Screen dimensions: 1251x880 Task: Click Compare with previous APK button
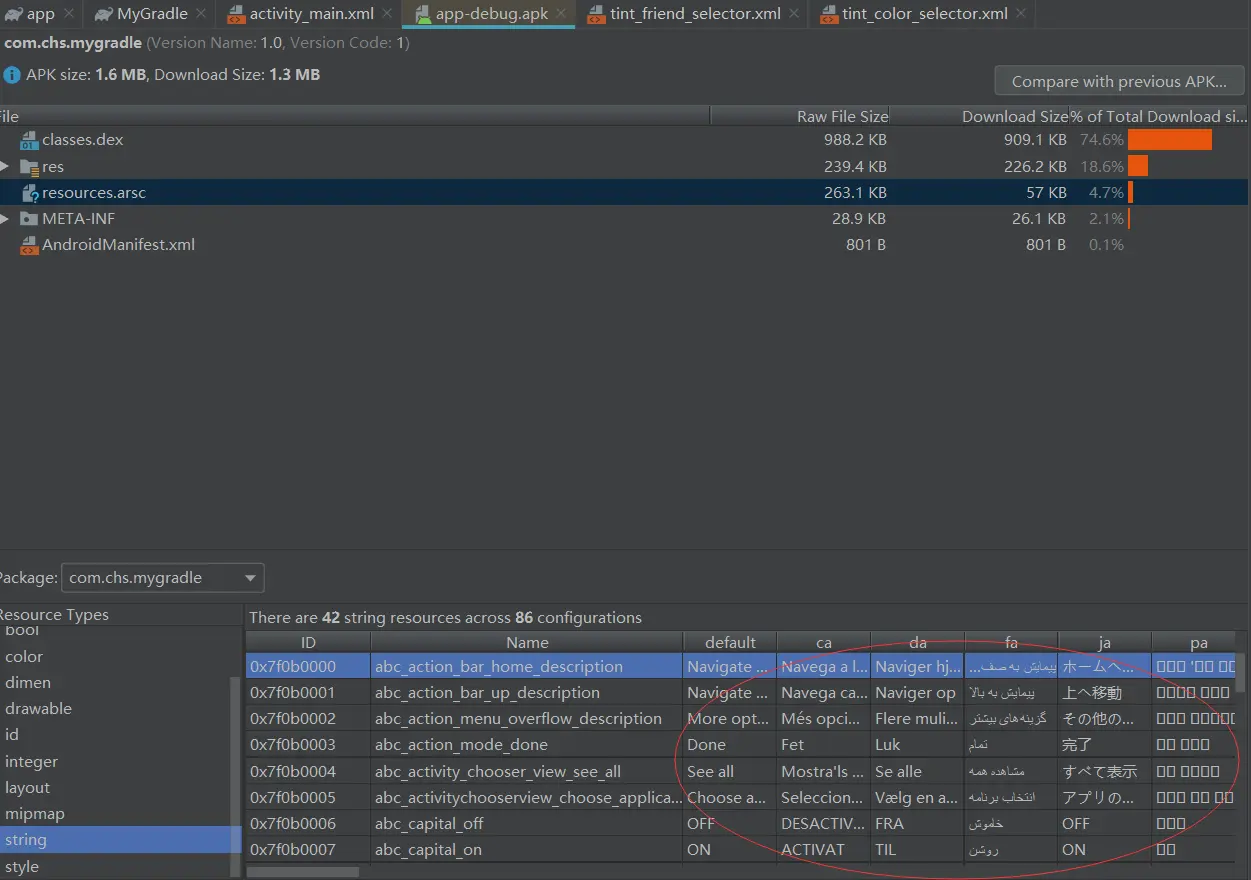[x=1119, y=82]
